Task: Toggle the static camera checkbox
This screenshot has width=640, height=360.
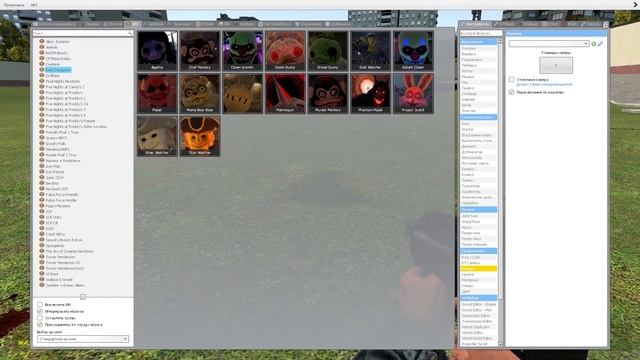Action: tap(511, 79)
